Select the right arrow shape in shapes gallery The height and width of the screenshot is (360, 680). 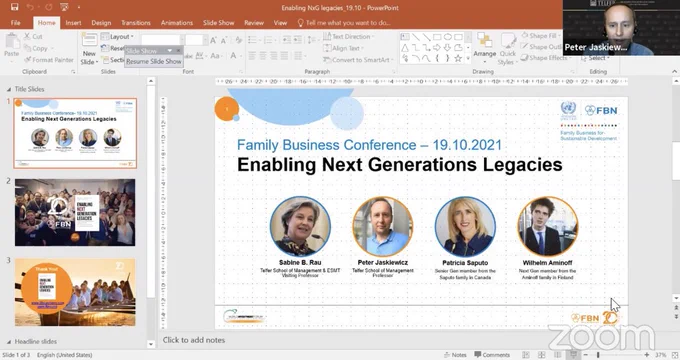(x=437, y=48)
